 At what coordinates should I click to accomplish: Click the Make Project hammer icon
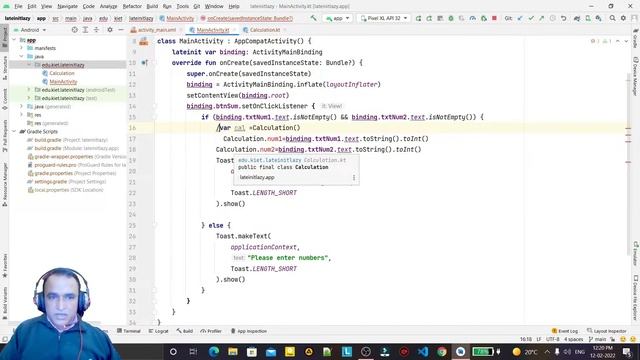click(313, 18)
